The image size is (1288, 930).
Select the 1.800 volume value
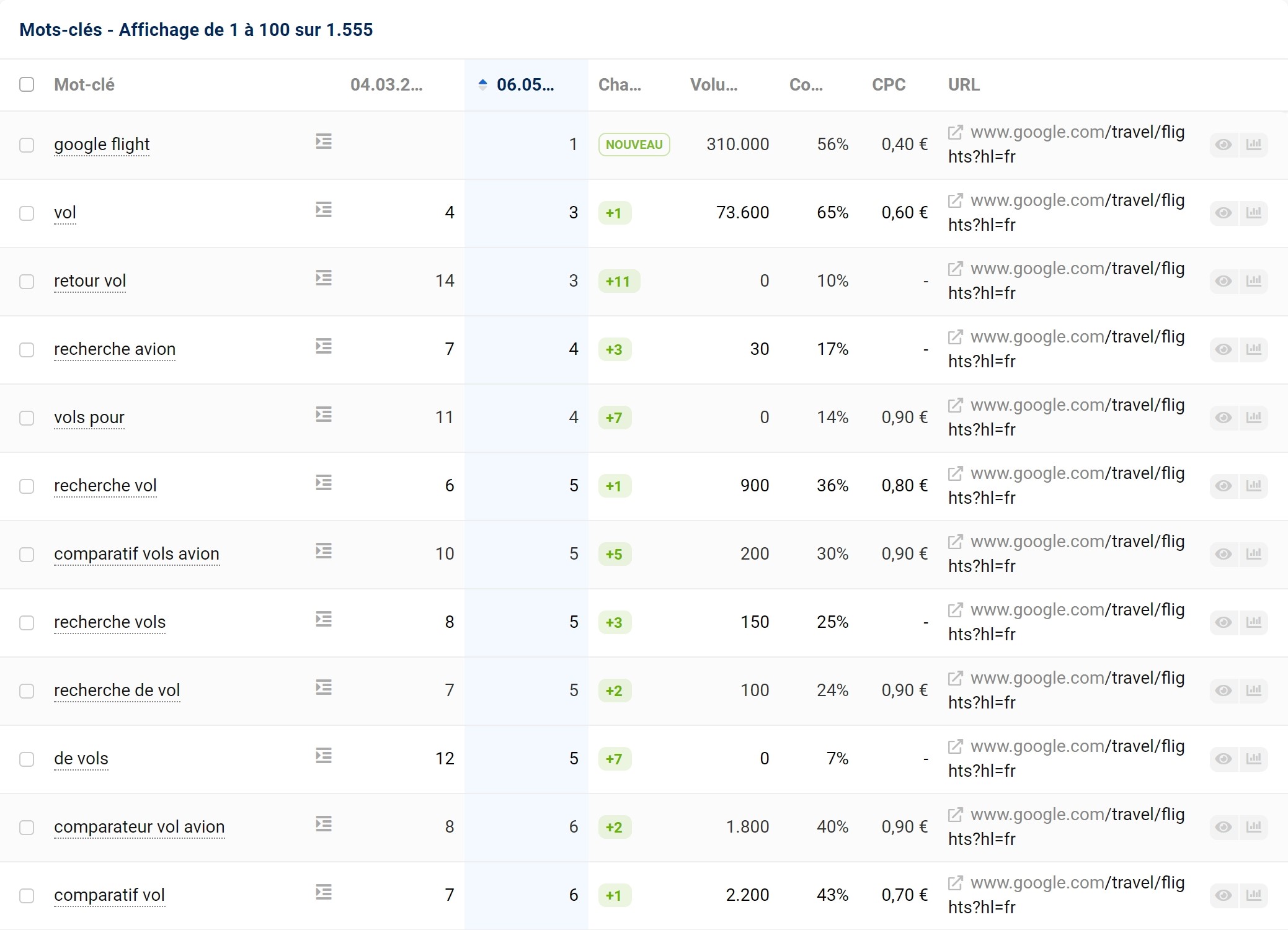pyautogui.click(x=747, y=827)
